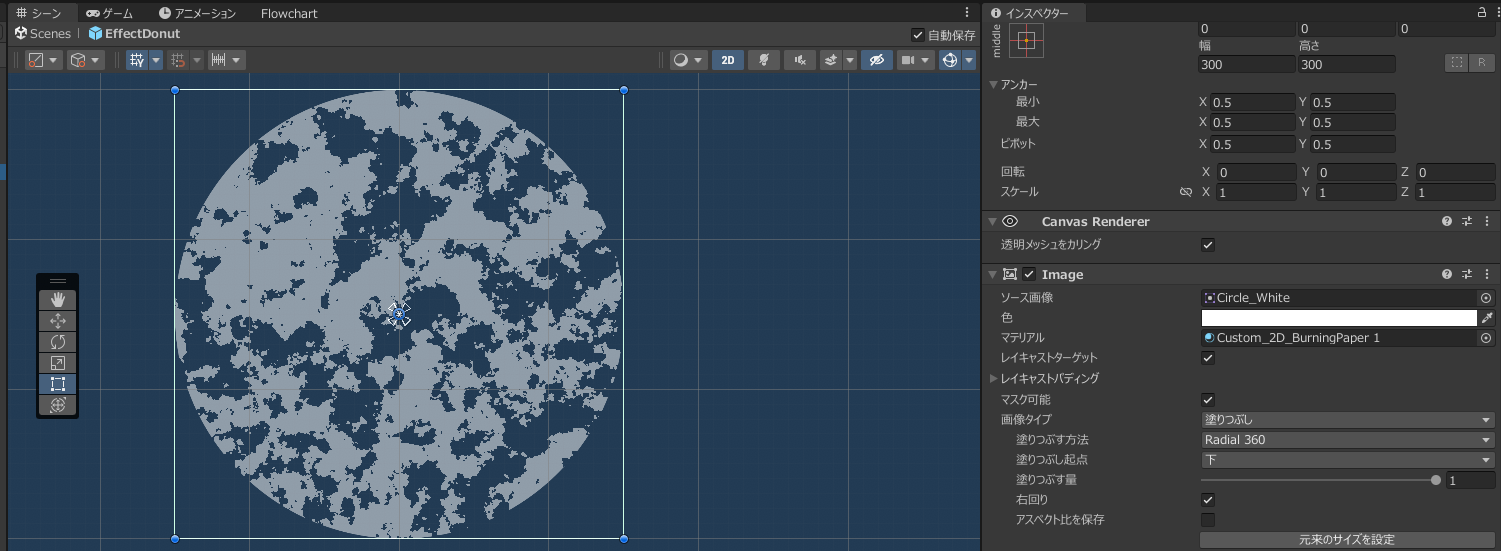The image size is (1501, 551).
Task: Open the anchor preset selector box
Action: coord(1026,41)
